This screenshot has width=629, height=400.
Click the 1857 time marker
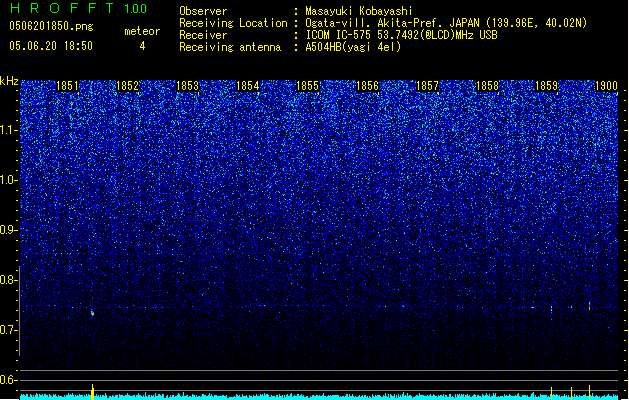428,86
